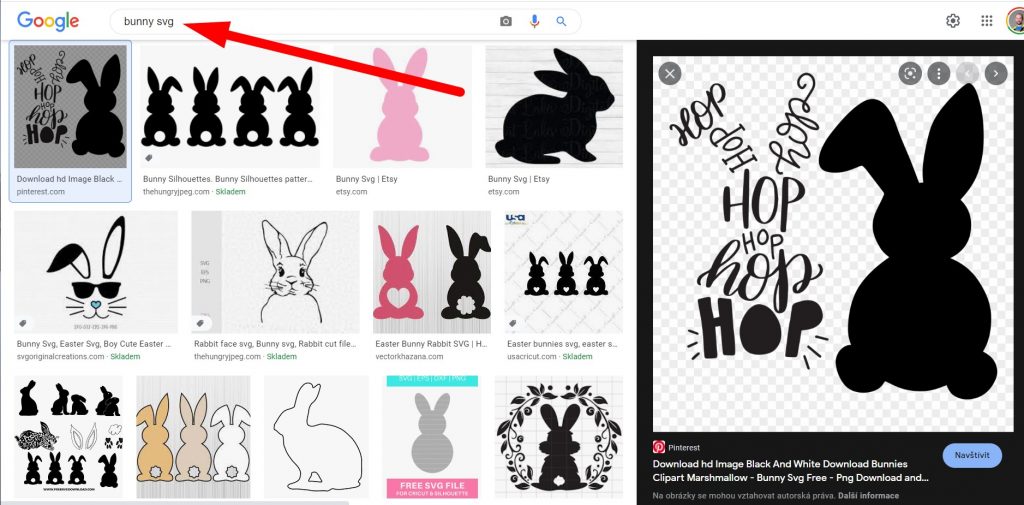Select the four bunny silhouettes thumbnail
The width and height of the screenshot is (1024, 505).
[230, 106]
